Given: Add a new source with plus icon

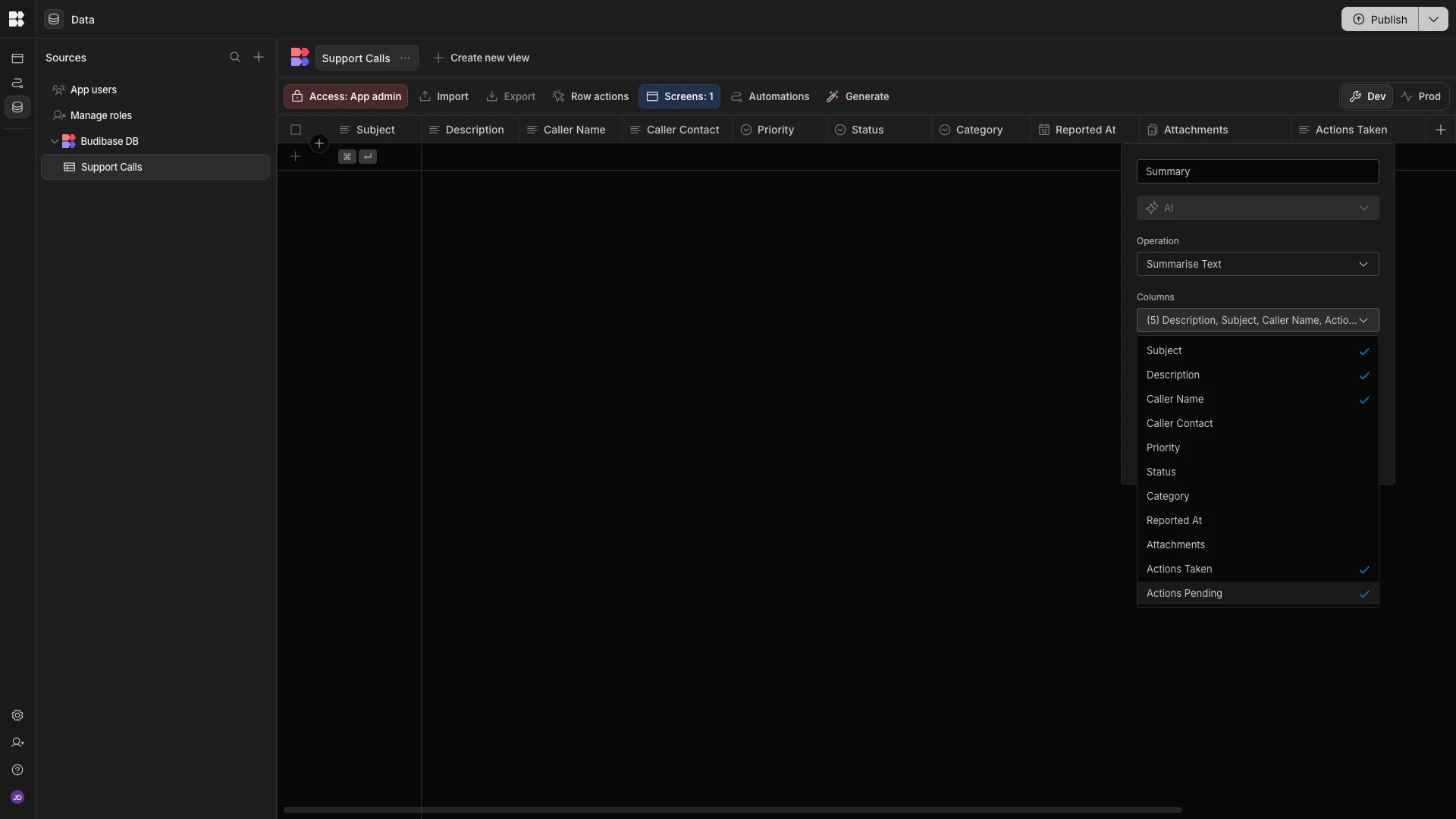Looking at the screenshot, I should tap(259, 58).
